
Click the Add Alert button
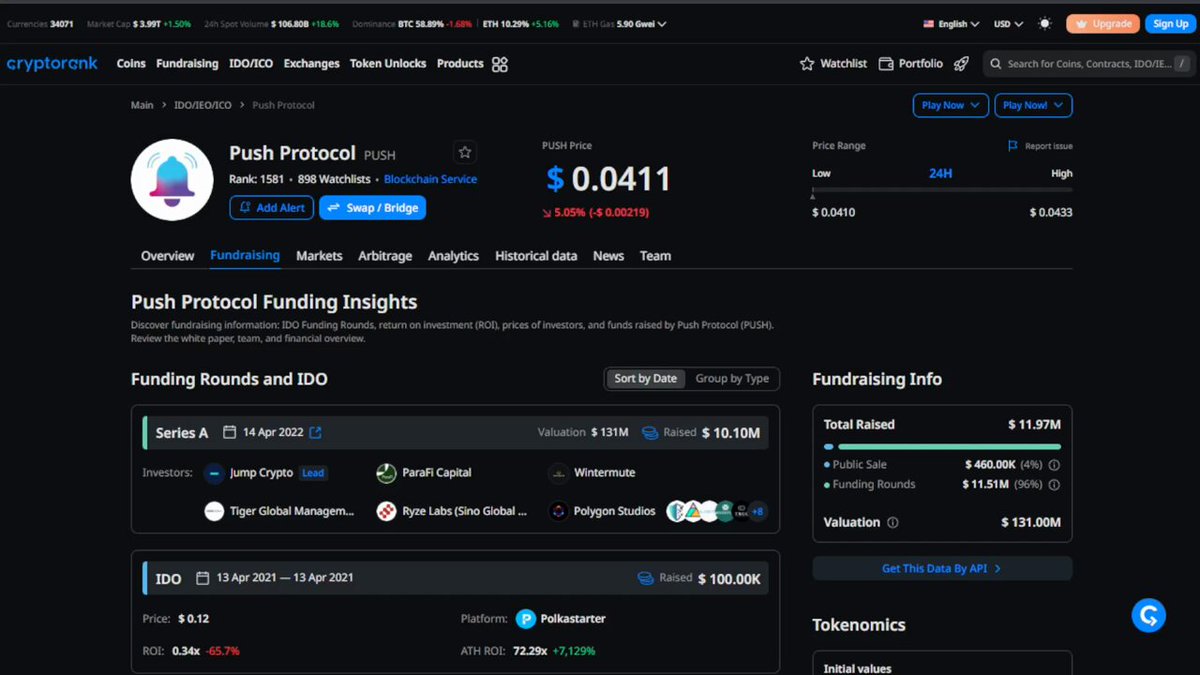tap(271, 208)
